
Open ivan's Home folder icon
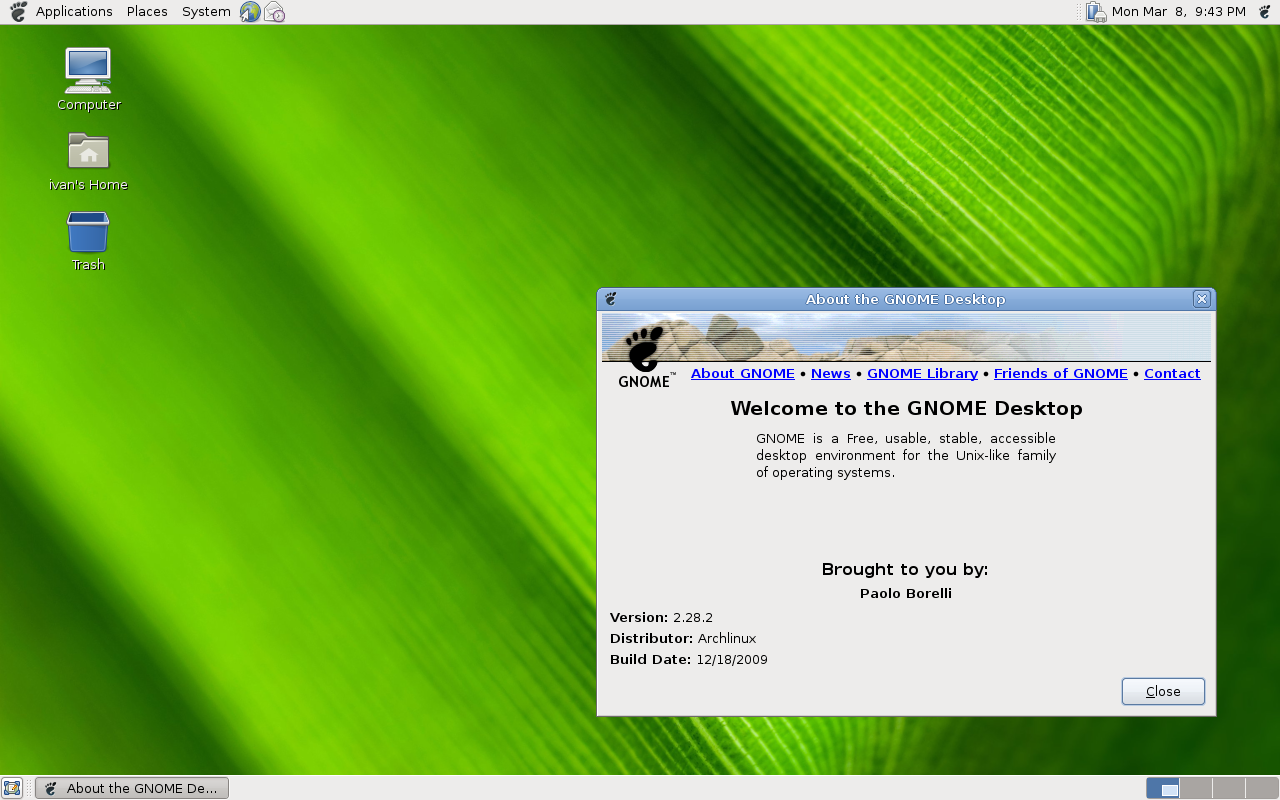pyautogui.click(x=88, y=152)
